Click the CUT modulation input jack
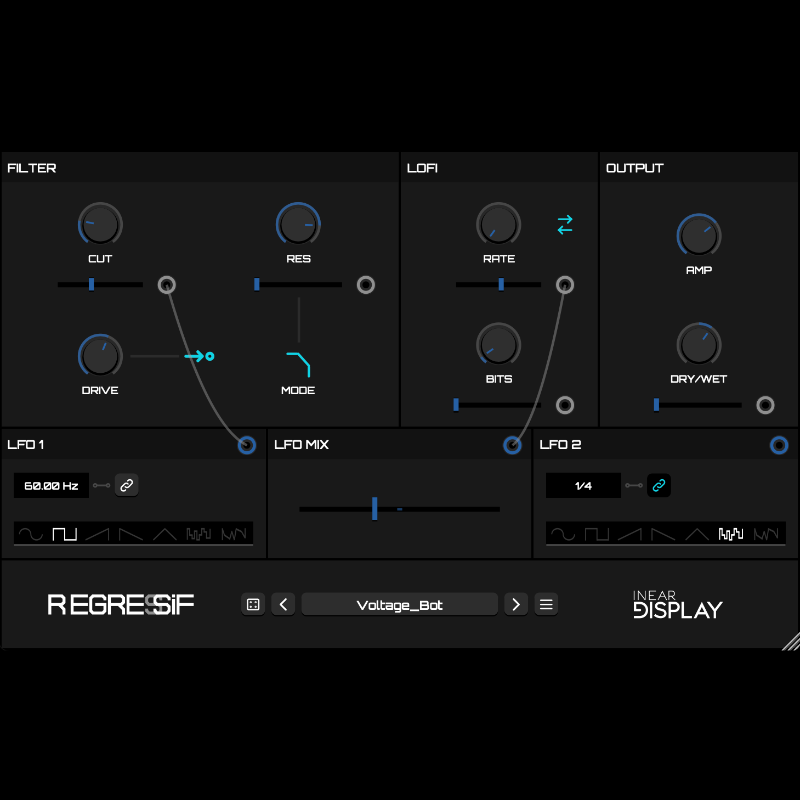This screenshot has height=800, width=800. pyautogui.click(x=167, y=285)
